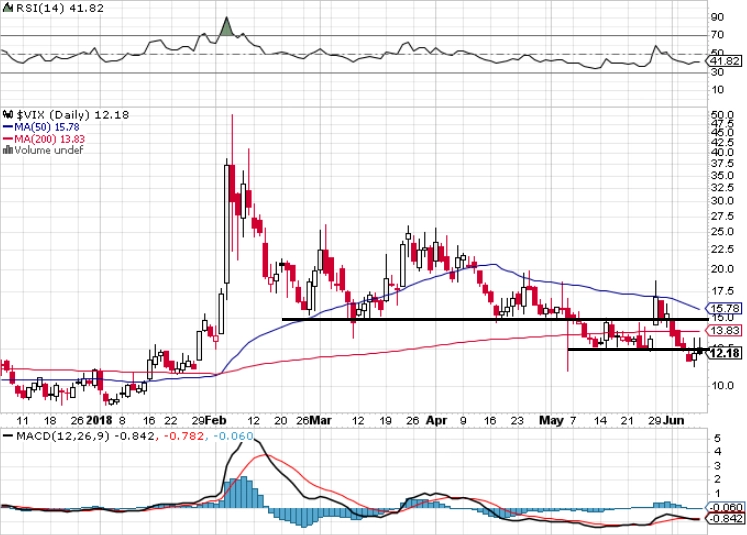Click the red MA(200) legend line marker
The width and height of the screenshot is (747, 535).
[8, 139]
